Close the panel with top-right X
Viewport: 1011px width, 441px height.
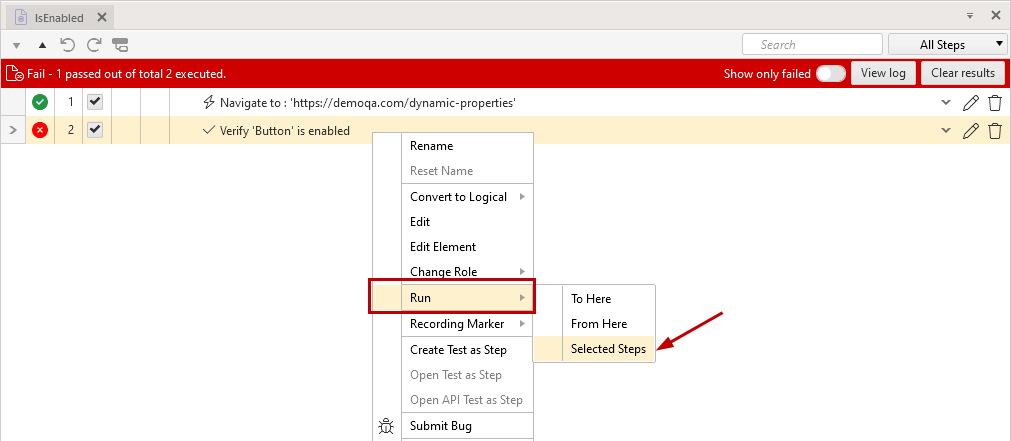pyautogui.click(x=996, y=15)
